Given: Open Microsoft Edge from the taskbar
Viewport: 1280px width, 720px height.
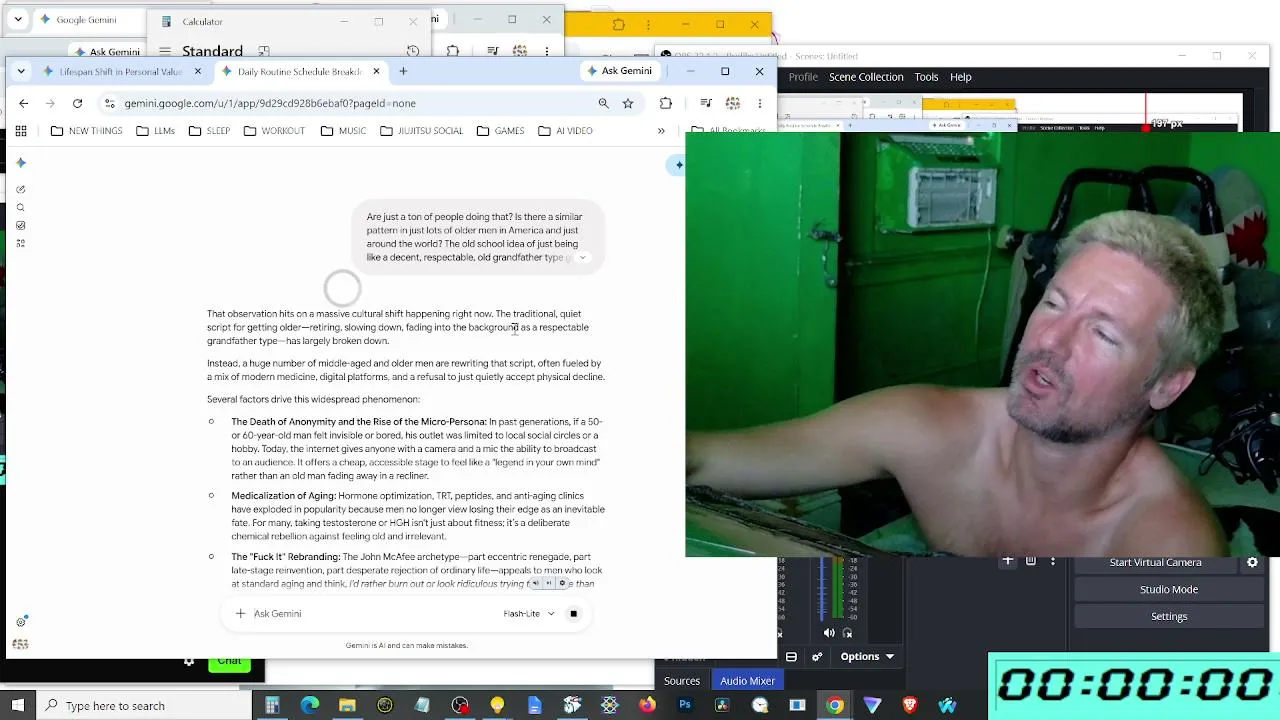Looking at the screenshot, I should 310,706.
